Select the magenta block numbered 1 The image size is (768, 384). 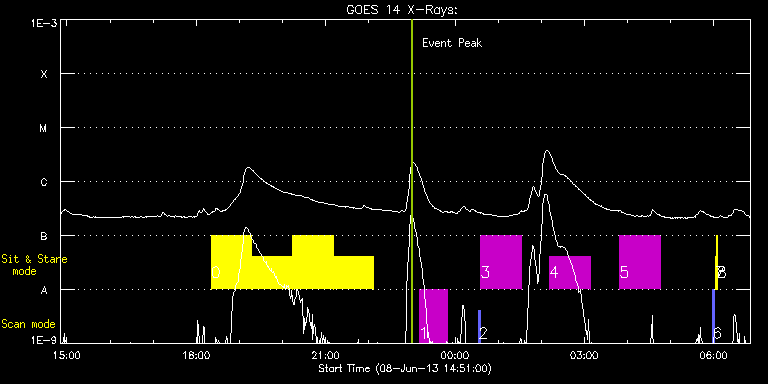click(x=433, y=316)
